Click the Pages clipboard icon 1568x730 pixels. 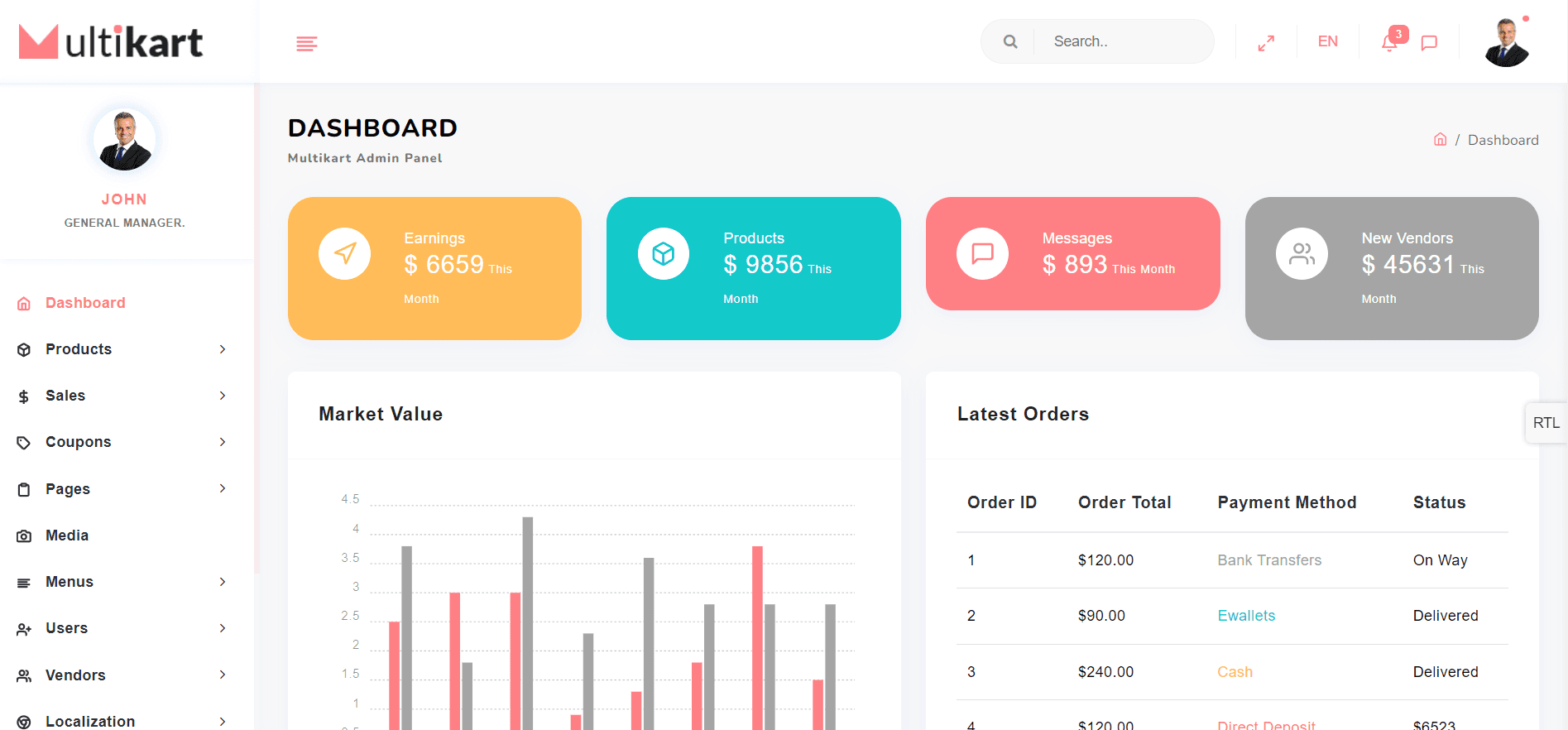24,490
